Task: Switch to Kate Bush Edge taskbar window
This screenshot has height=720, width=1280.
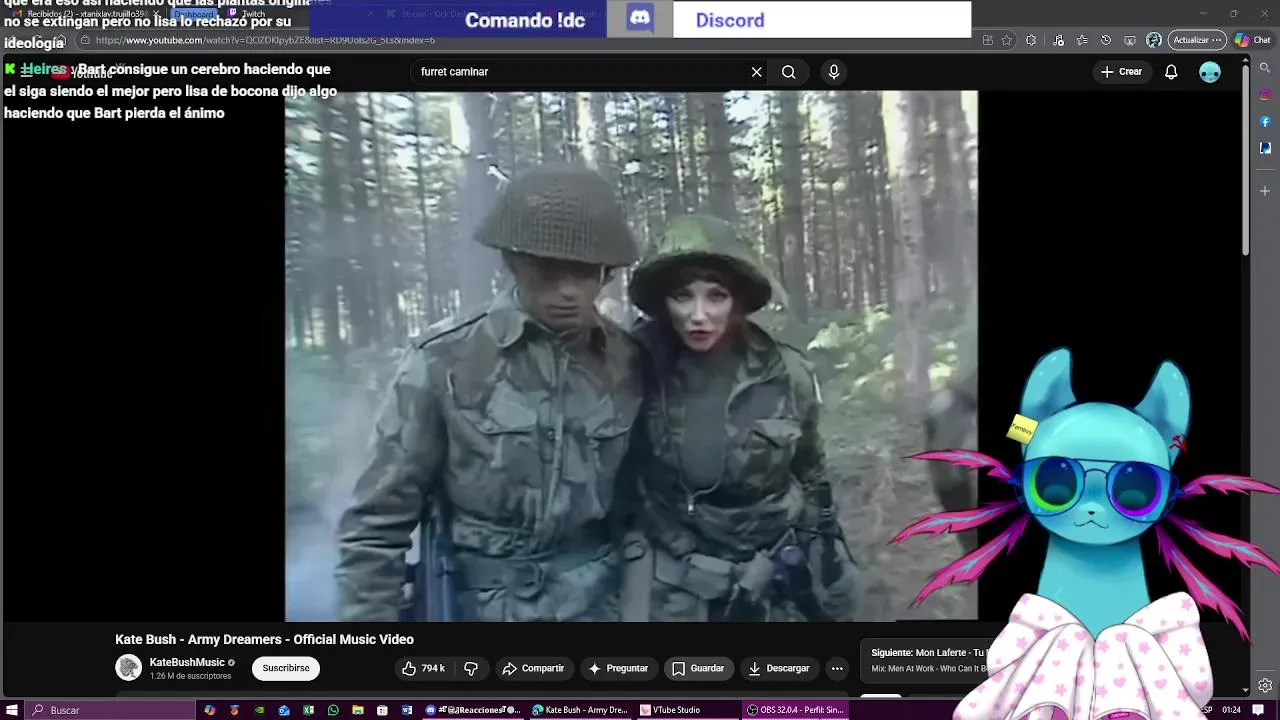Action: pos(580,710)
